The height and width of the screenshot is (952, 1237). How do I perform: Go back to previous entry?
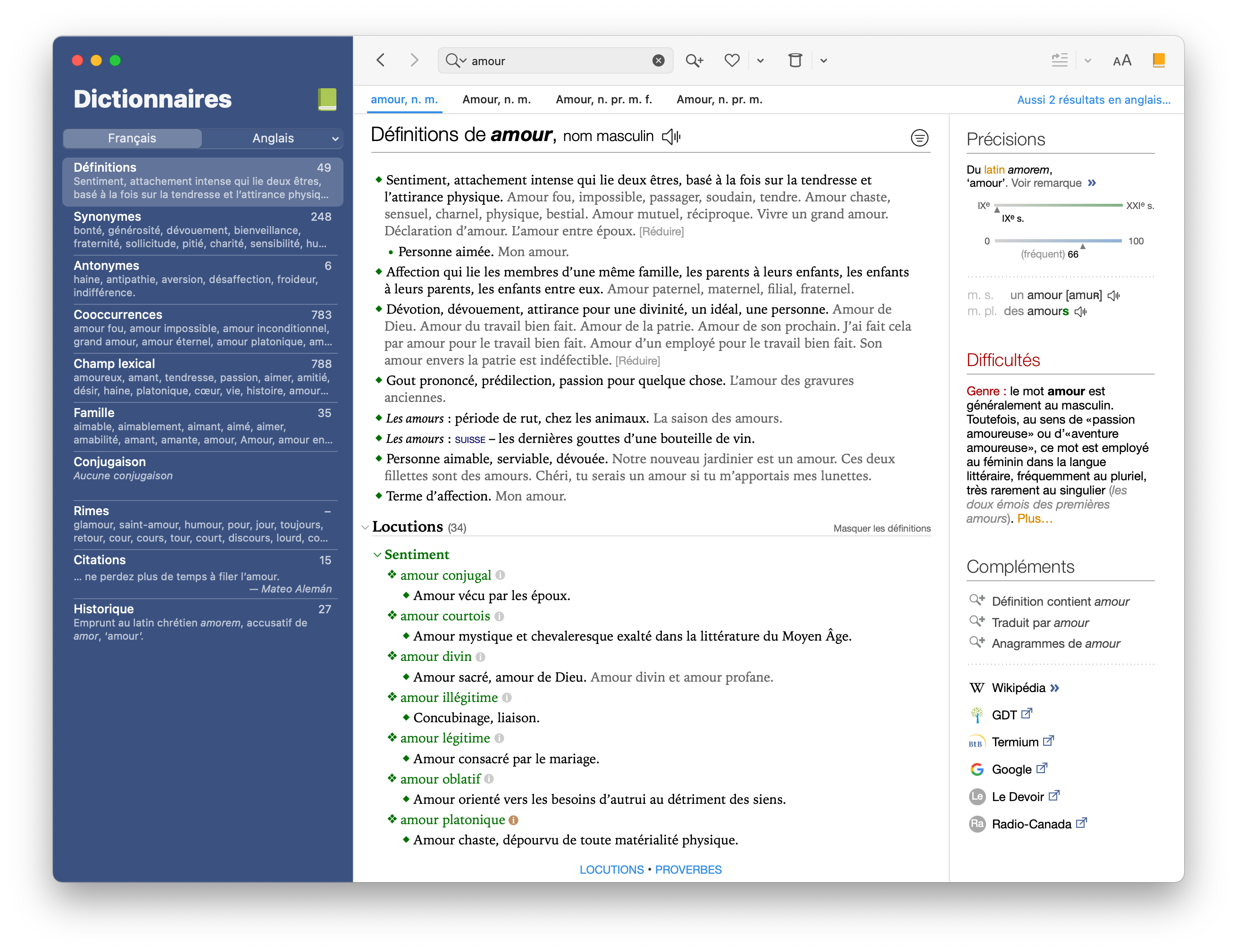point(381,60)
